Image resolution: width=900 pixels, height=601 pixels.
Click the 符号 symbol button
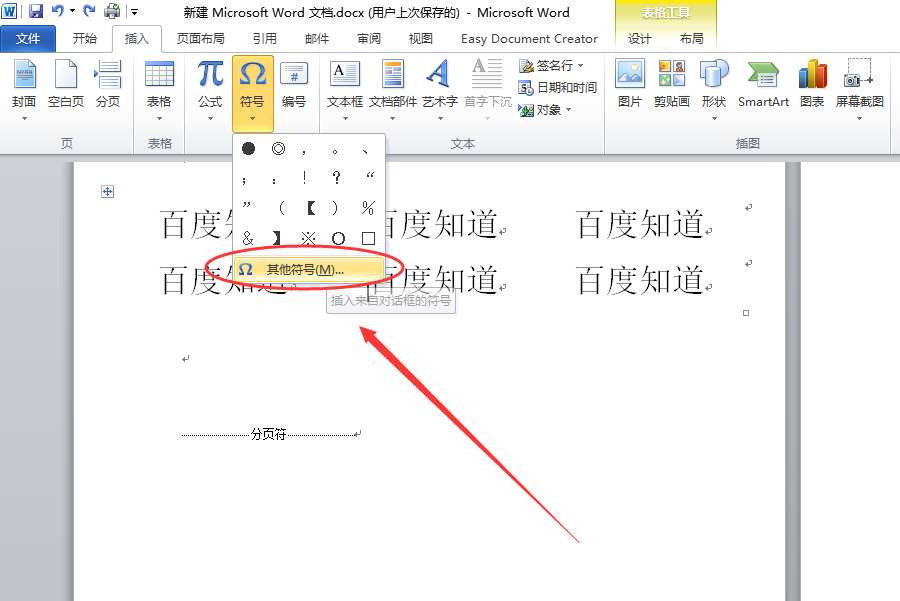[x=253, y=94]
